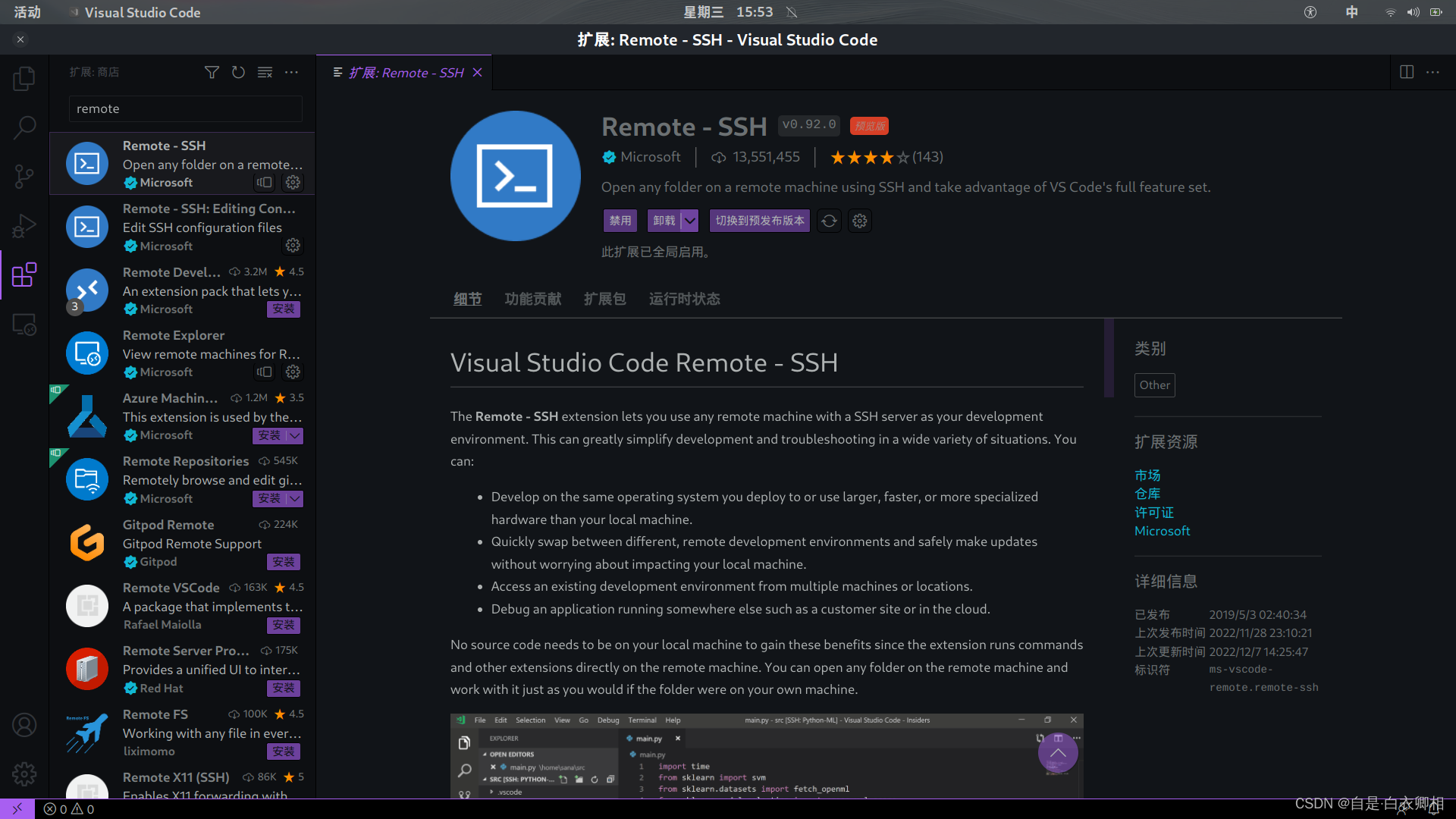
Task: Open 许可证 license link
Action: coord(1154,513)
